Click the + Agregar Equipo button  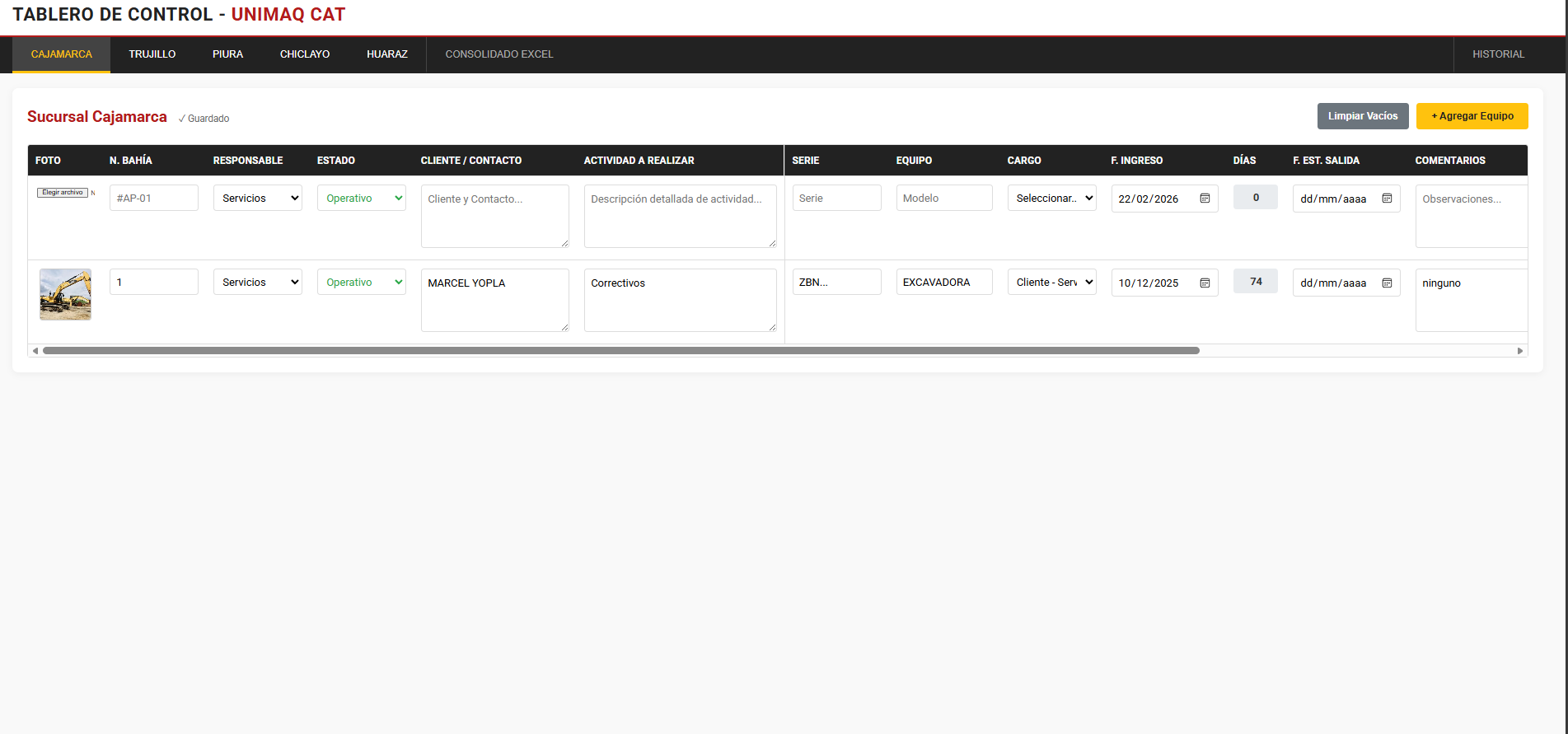click(x=1472, y=116)
